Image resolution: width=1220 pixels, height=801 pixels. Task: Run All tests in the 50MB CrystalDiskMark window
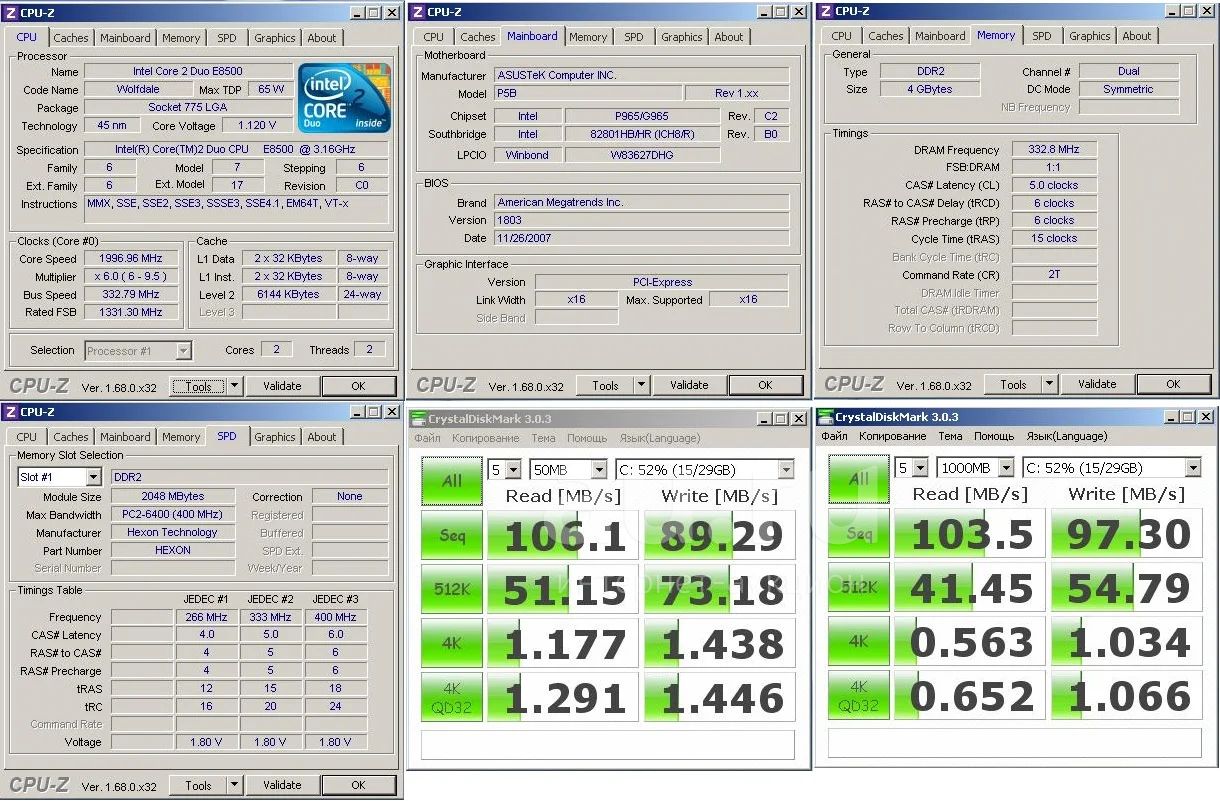point(452,481)
